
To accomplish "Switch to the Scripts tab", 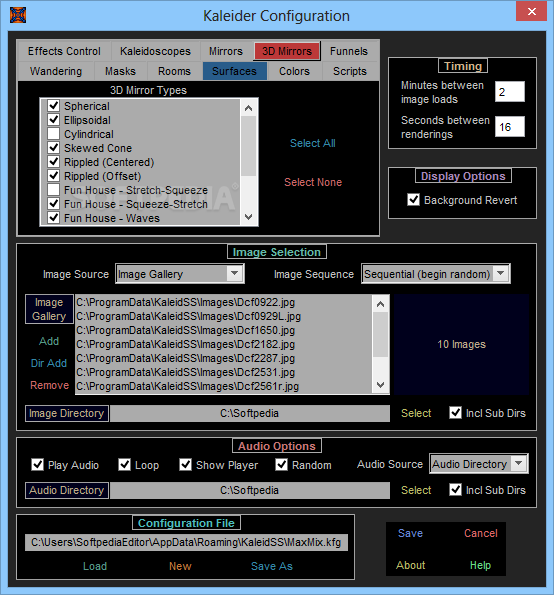I will (x=350, y=71).
